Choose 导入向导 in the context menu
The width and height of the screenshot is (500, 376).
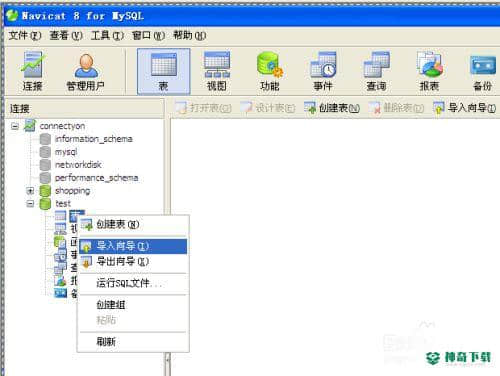(133, 246)
